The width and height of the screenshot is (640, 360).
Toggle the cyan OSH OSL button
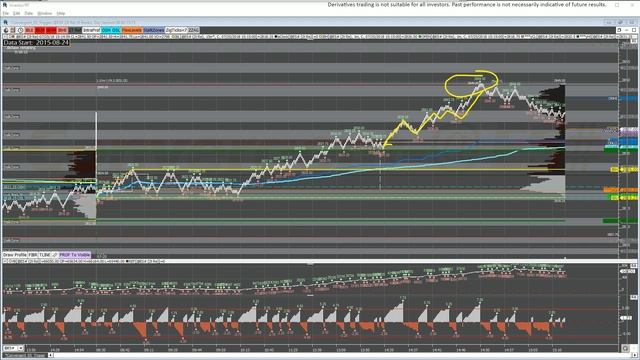111,30
